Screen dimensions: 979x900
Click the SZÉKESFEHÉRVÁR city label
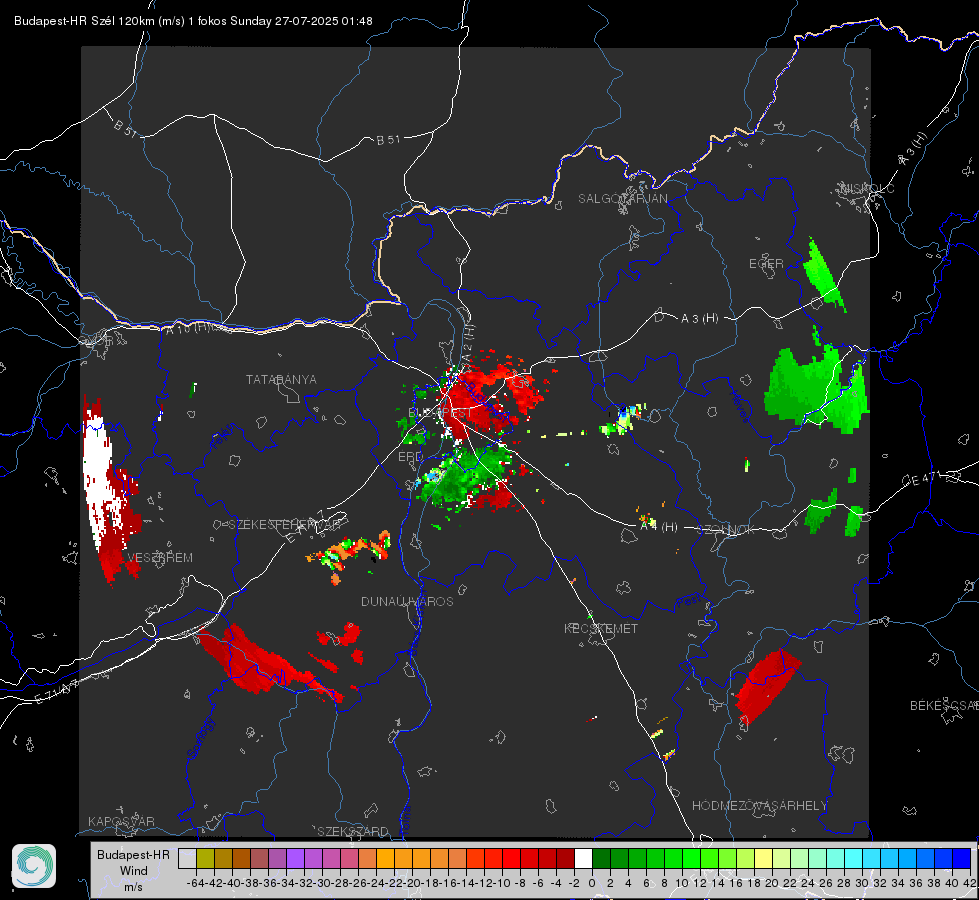285,524
